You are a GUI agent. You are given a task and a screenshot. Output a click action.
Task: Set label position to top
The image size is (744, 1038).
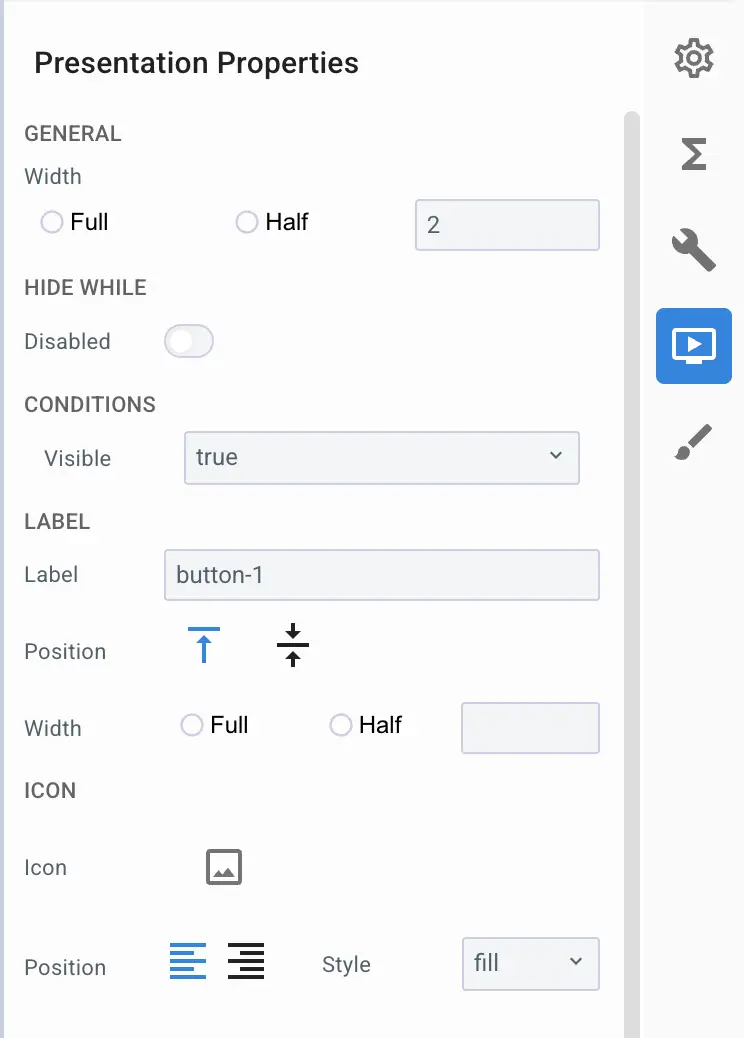click(x=203, y=645)
